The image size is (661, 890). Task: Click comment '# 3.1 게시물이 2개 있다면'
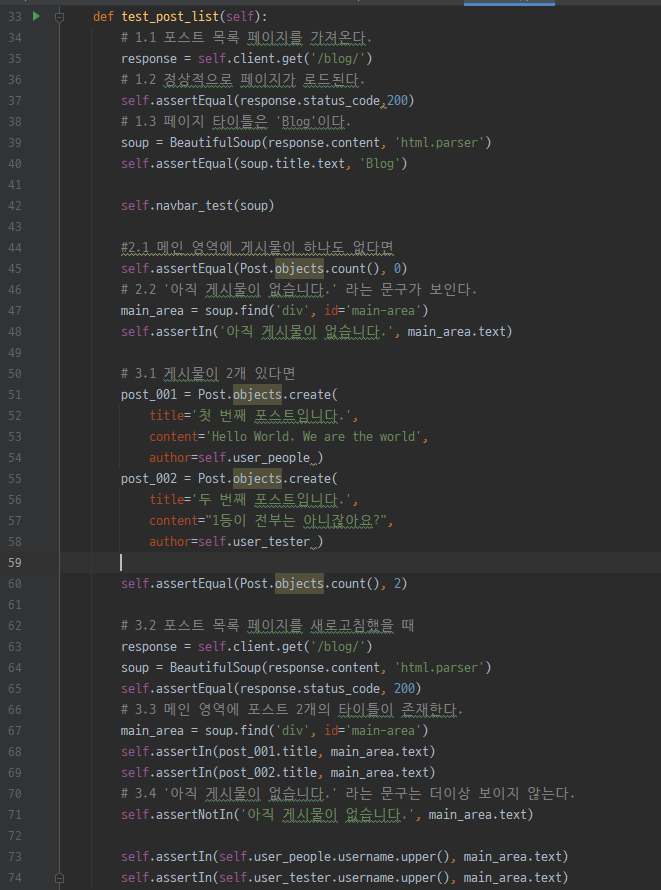[208, 373]
